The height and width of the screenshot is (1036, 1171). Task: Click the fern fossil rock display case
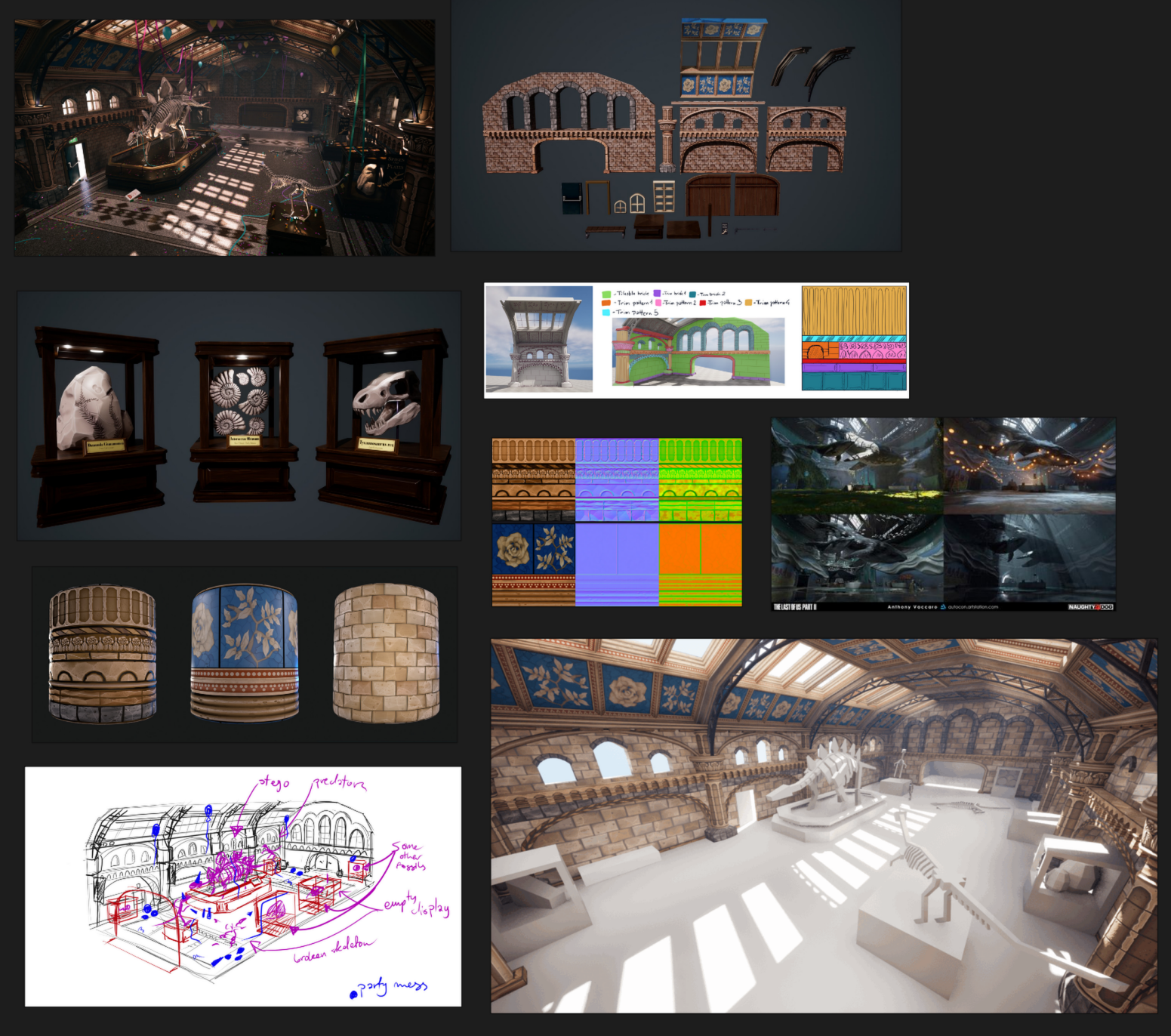tap(98, 427)
